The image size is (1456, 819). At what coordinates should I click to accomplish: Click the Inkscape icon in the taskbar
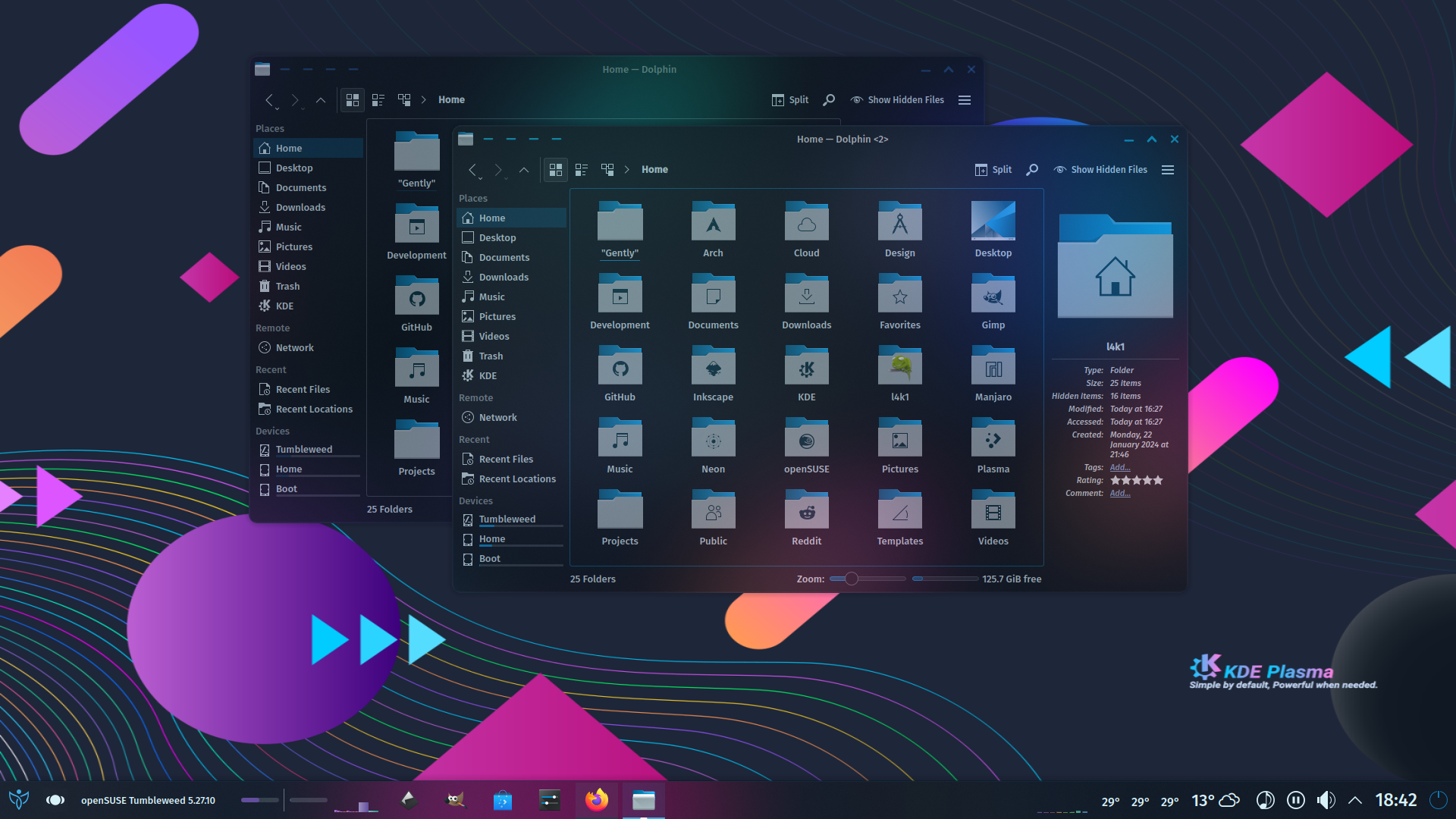click(x=409, y=799)
